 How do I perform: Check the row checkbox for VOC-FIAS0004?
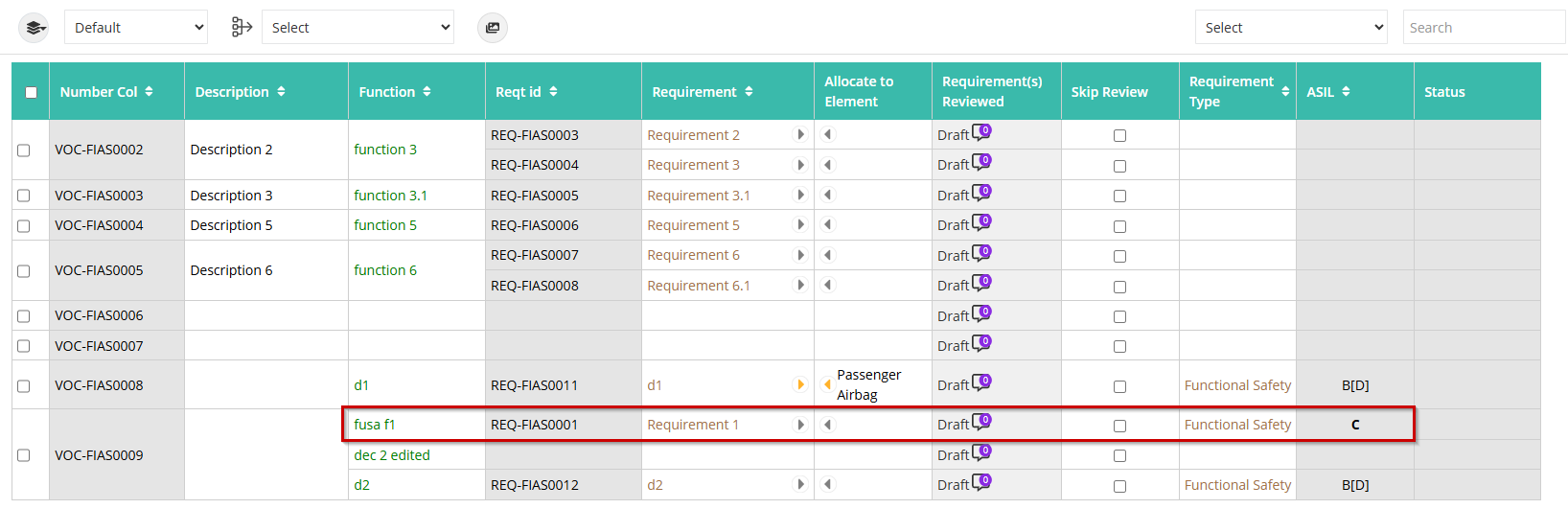[x=24, y=225]
